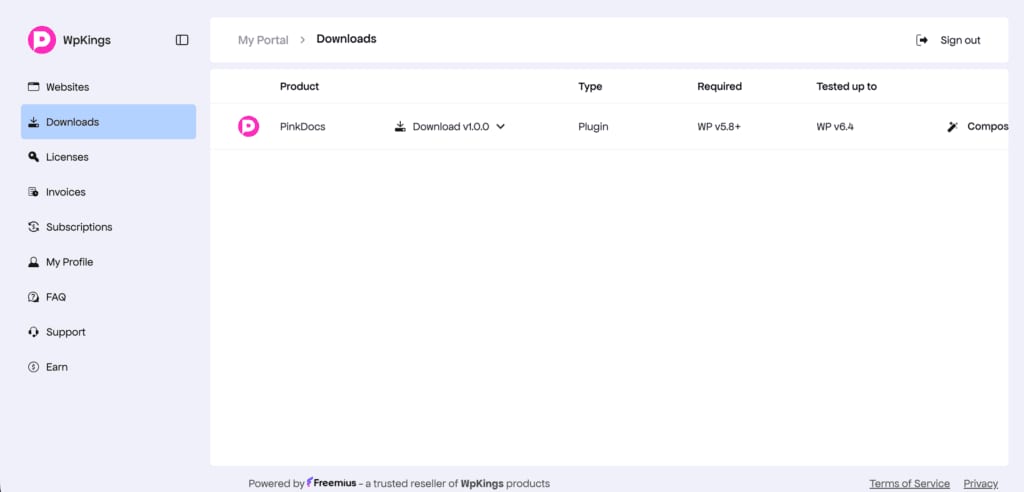Viewport: 1024px width, 492px height.
Task: Click the Support headset icon
Action: pyautogui.click(x=33, y=332)
